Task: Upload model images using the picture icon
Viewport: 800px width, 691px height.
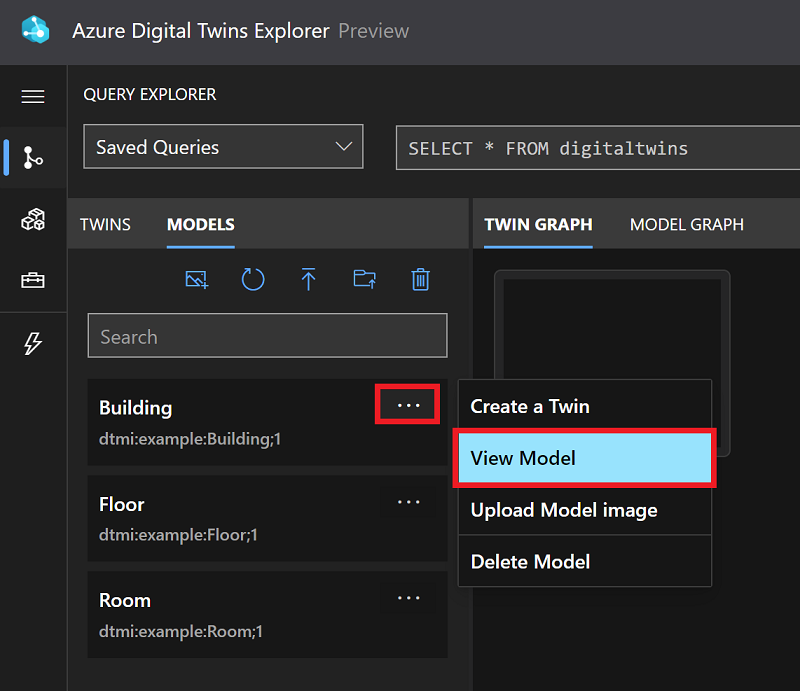Action: (196, 280)
